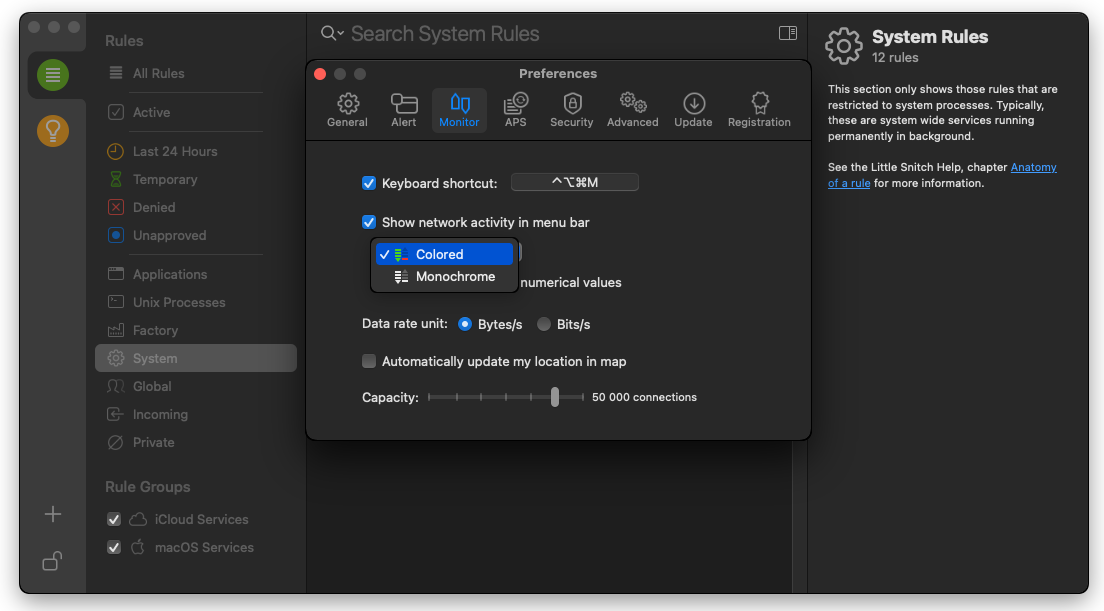Image resolution: width=1104 pixels, height=611 pixels.
Task: Open the APS preferences pane
Action: click(515, 110)
